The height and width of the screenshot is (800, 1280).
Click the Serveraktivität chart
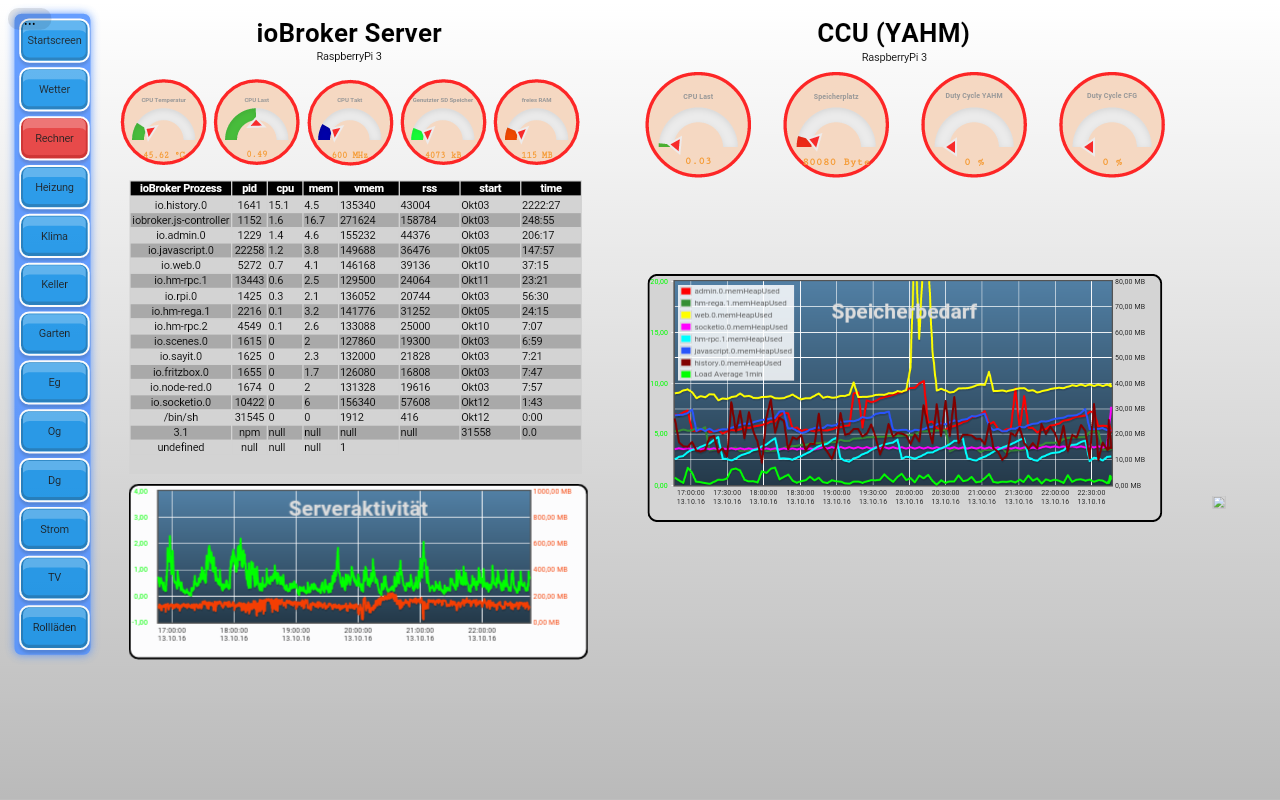click(x=358, y=572)
